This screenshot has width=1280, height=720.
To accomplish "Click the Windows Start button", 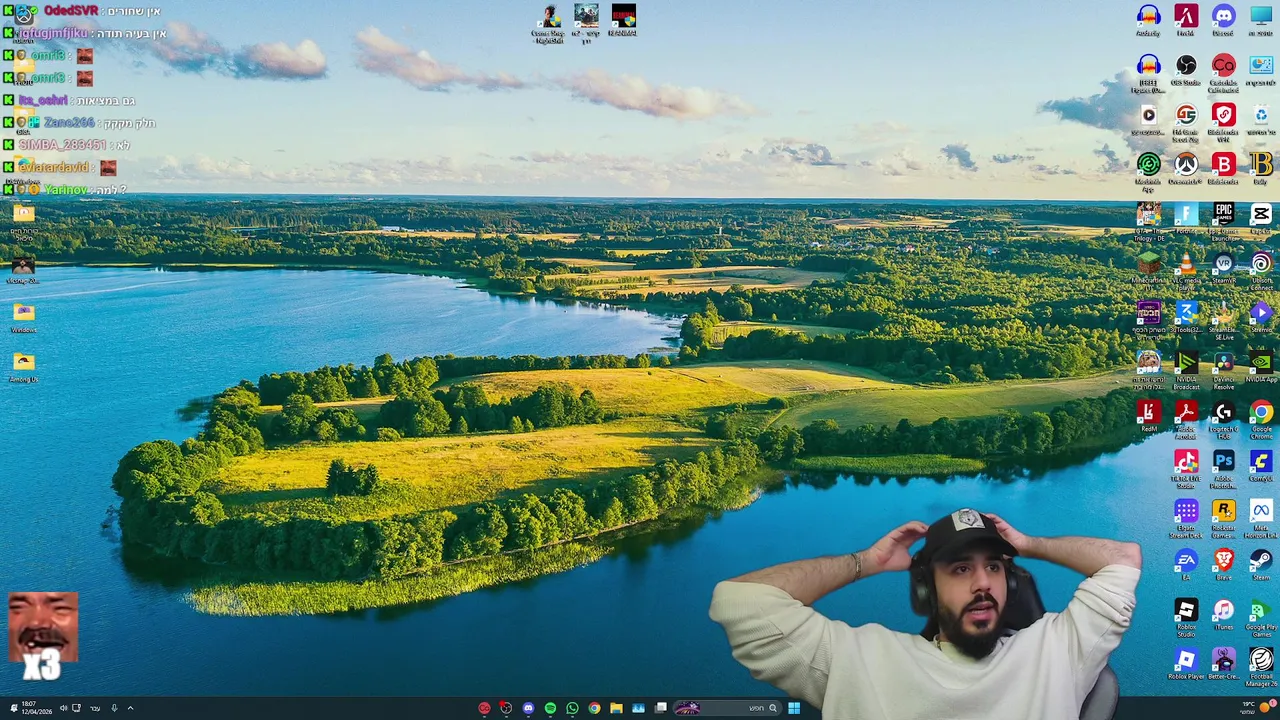I will (x=793, y=708).
